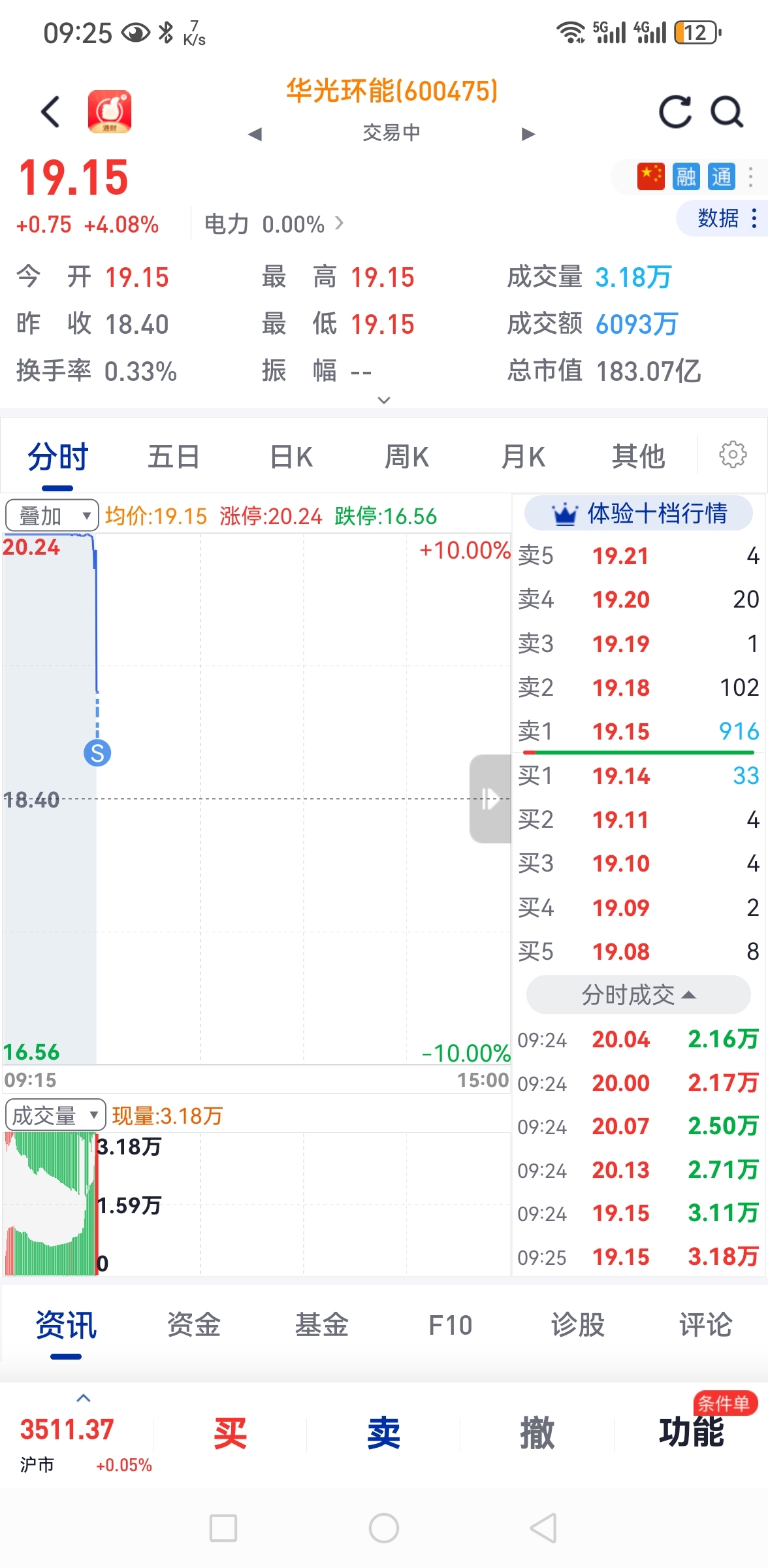
Task: Open the 资金 tab
Action: tap(194, 1325)
